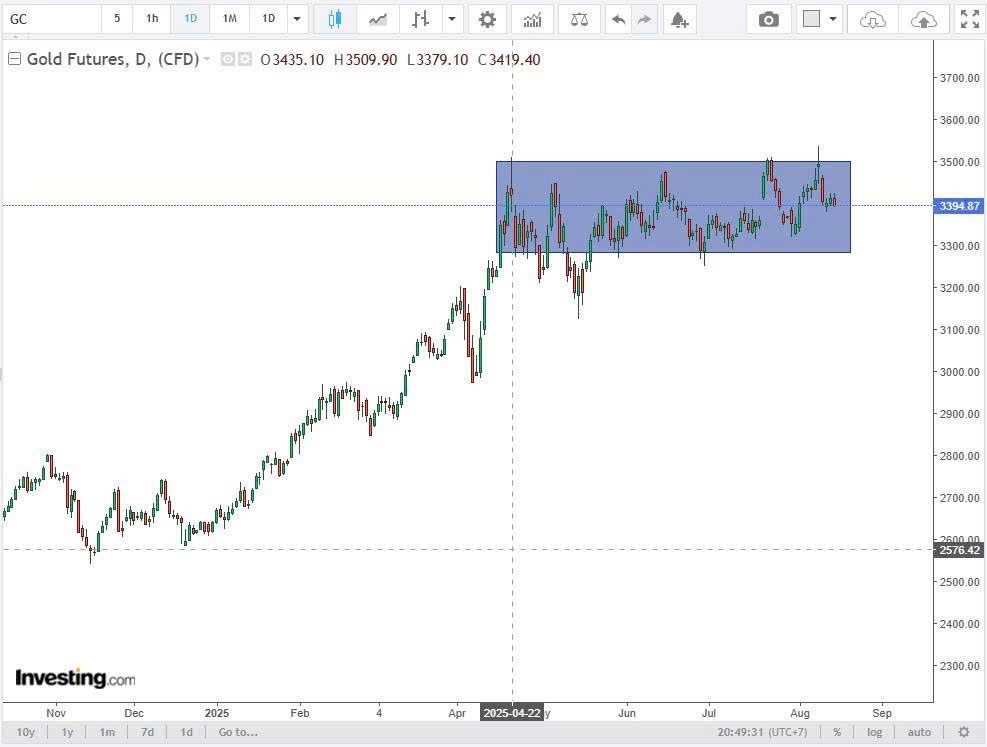987x747 pixels.
Task: Undo the last chart action
Action: point(619,19)
